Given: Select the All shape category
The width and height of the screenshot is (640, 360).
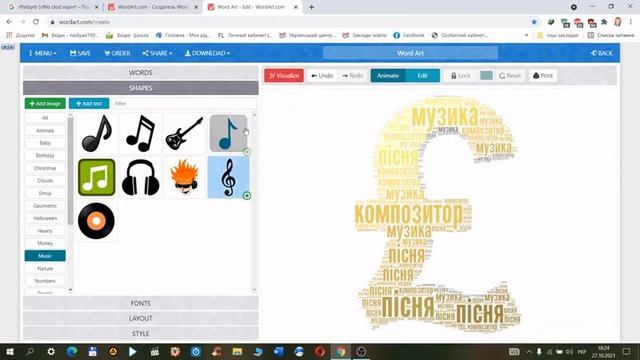Looking at the screenshot, I should [x=45, y=118].
